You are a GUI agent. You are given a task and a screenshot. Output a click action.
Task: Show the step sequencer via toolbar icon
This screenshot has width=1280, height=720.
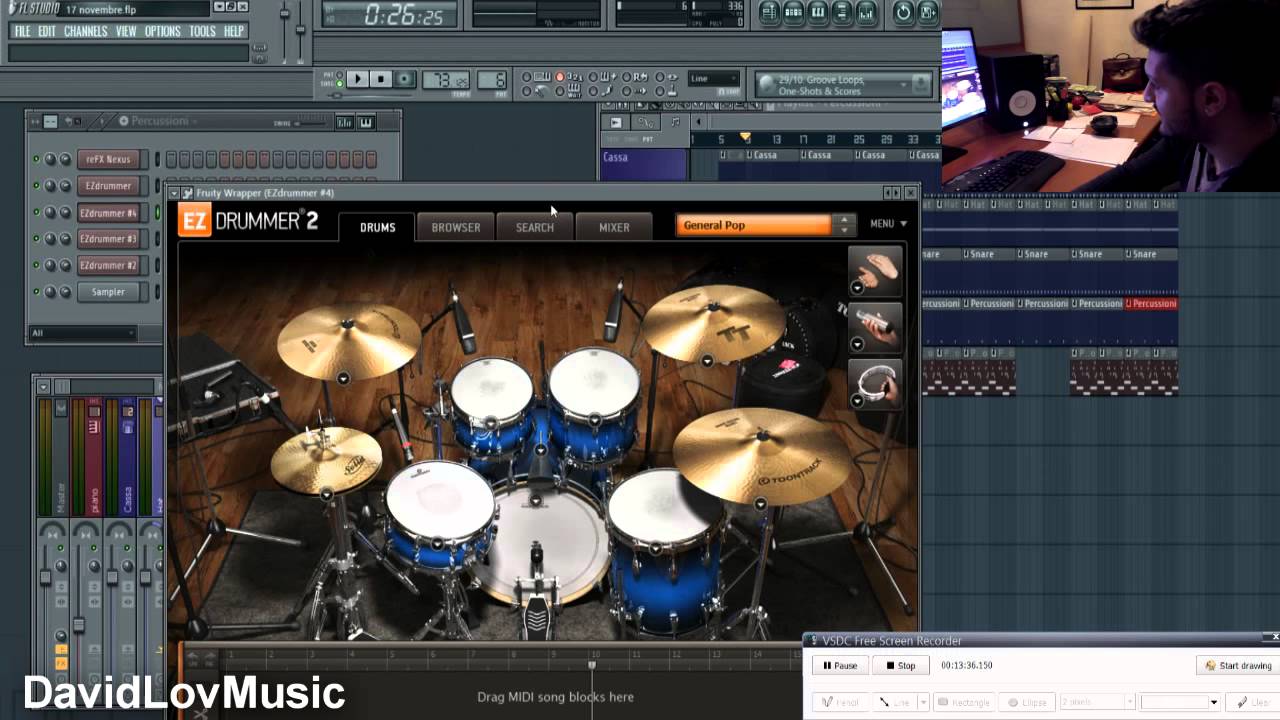(x=793, y=12)
